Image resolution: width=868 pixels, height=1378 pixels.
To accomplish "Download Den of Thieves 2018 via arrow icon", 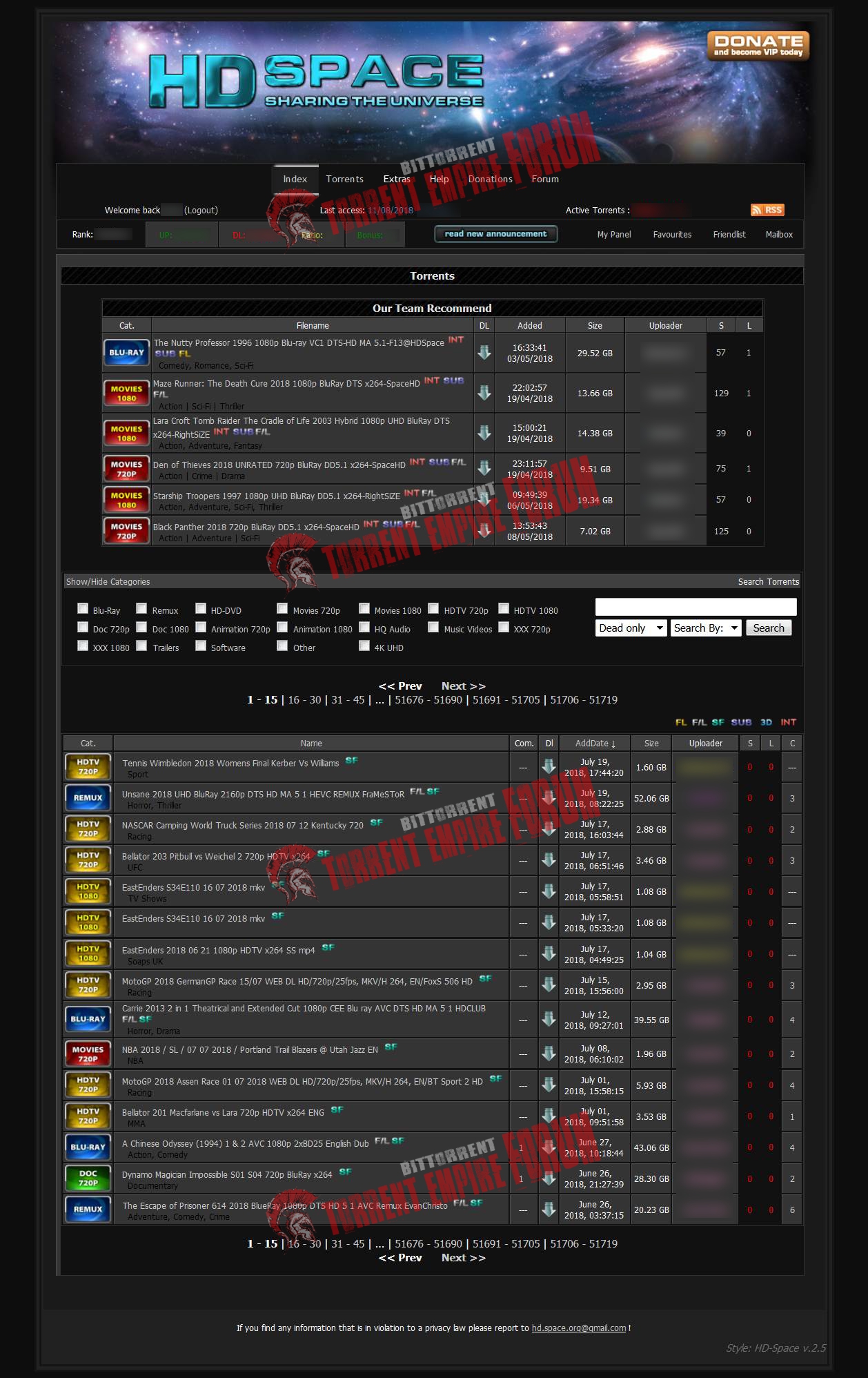I will [484, 468].
